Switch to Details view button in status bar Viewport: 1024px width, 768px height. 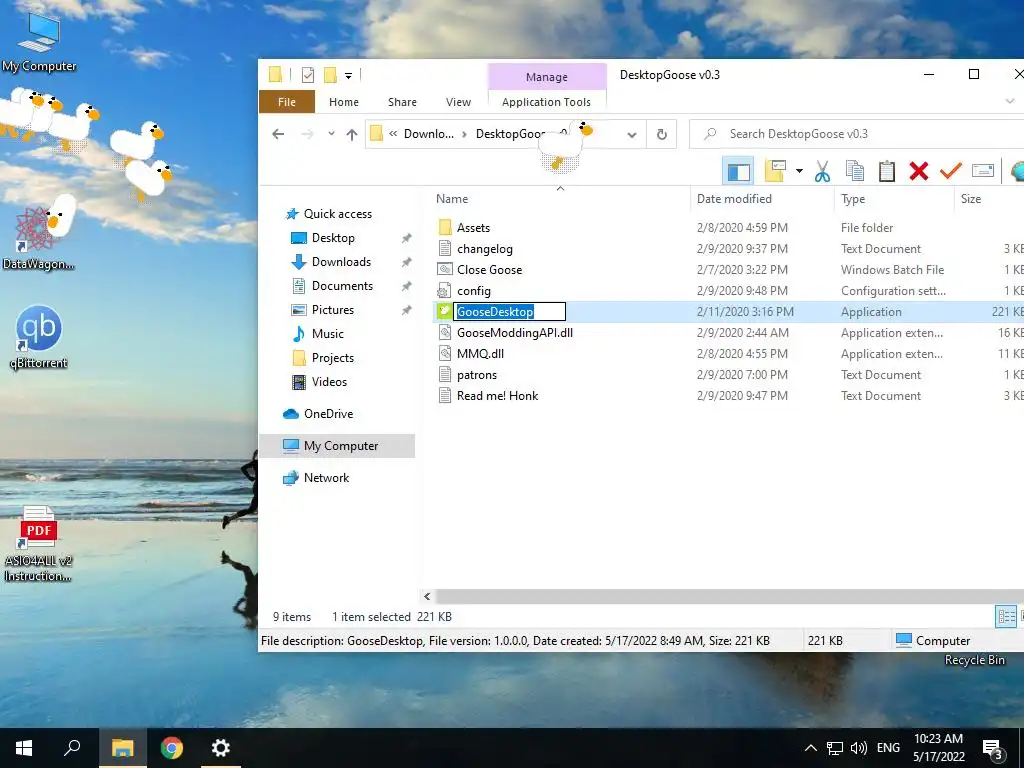point(1006,616)
